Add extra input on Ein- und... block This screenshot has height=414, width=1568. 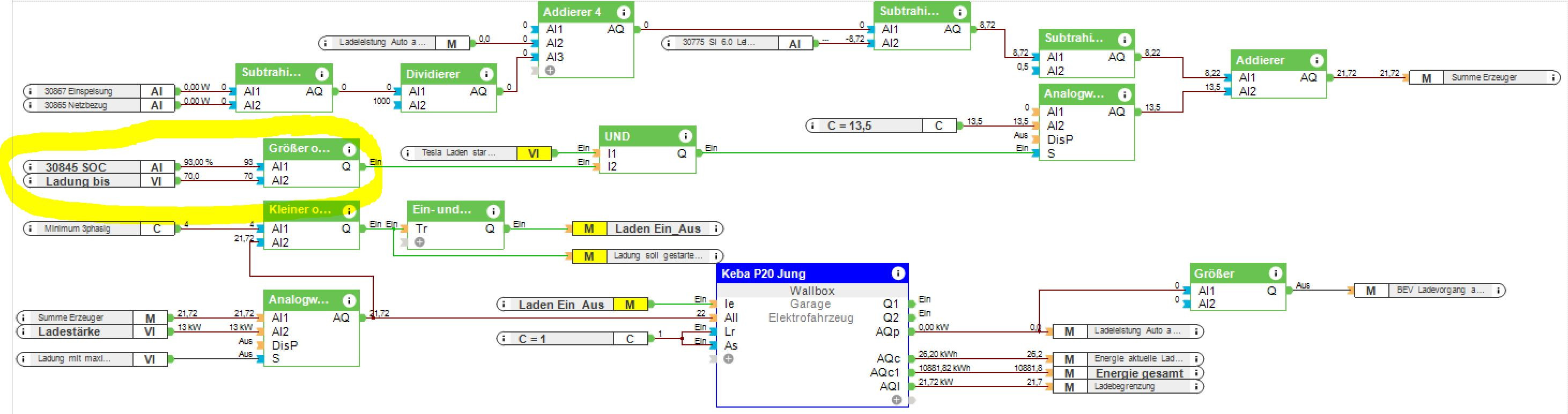pos(419,242)
